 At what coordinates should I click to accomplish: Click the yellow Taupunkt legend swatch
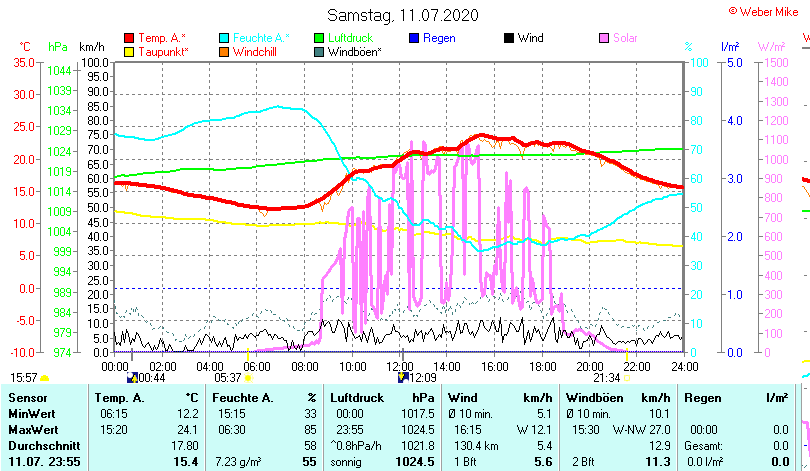click(x=129, y=52)
